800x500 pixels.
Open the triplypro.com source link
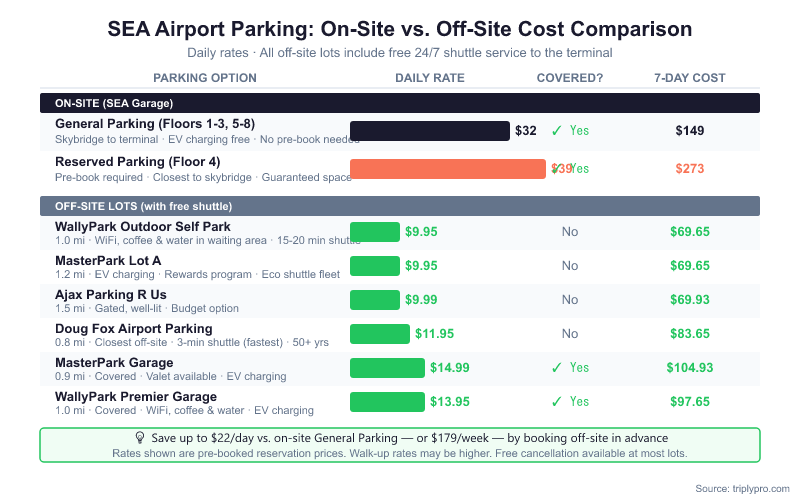(x=740, y=487)
